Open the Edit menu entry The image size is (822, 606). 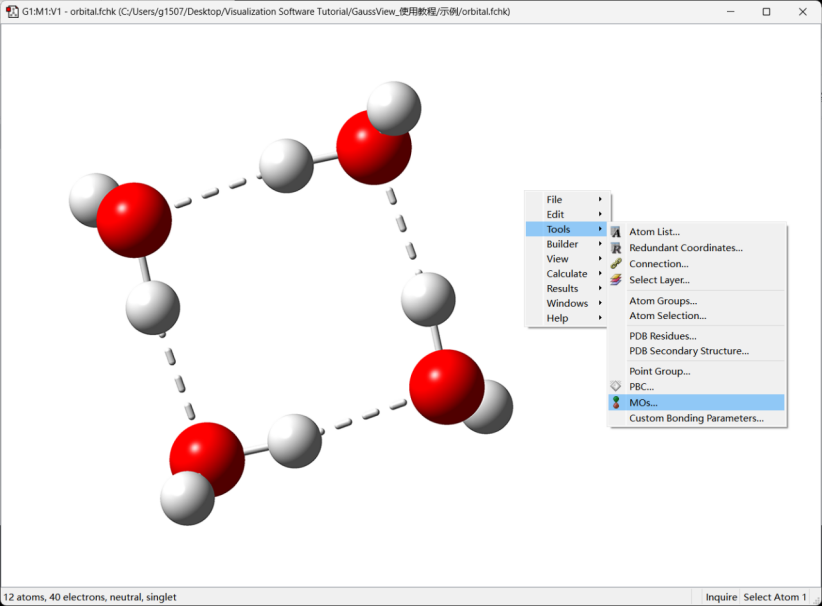pos(556,214)
